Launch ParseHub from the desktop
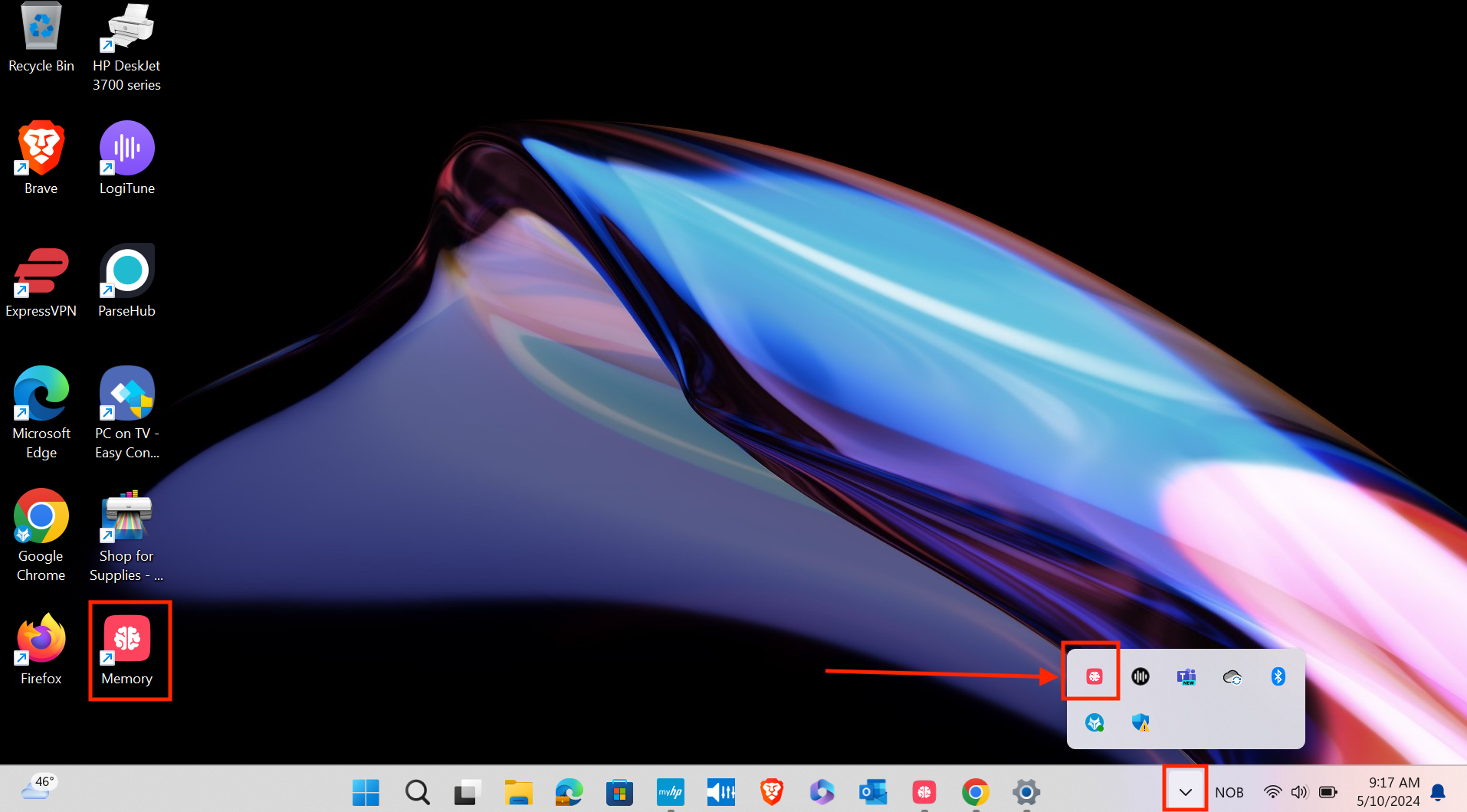The image size is (1467, 812). (126, 272)
